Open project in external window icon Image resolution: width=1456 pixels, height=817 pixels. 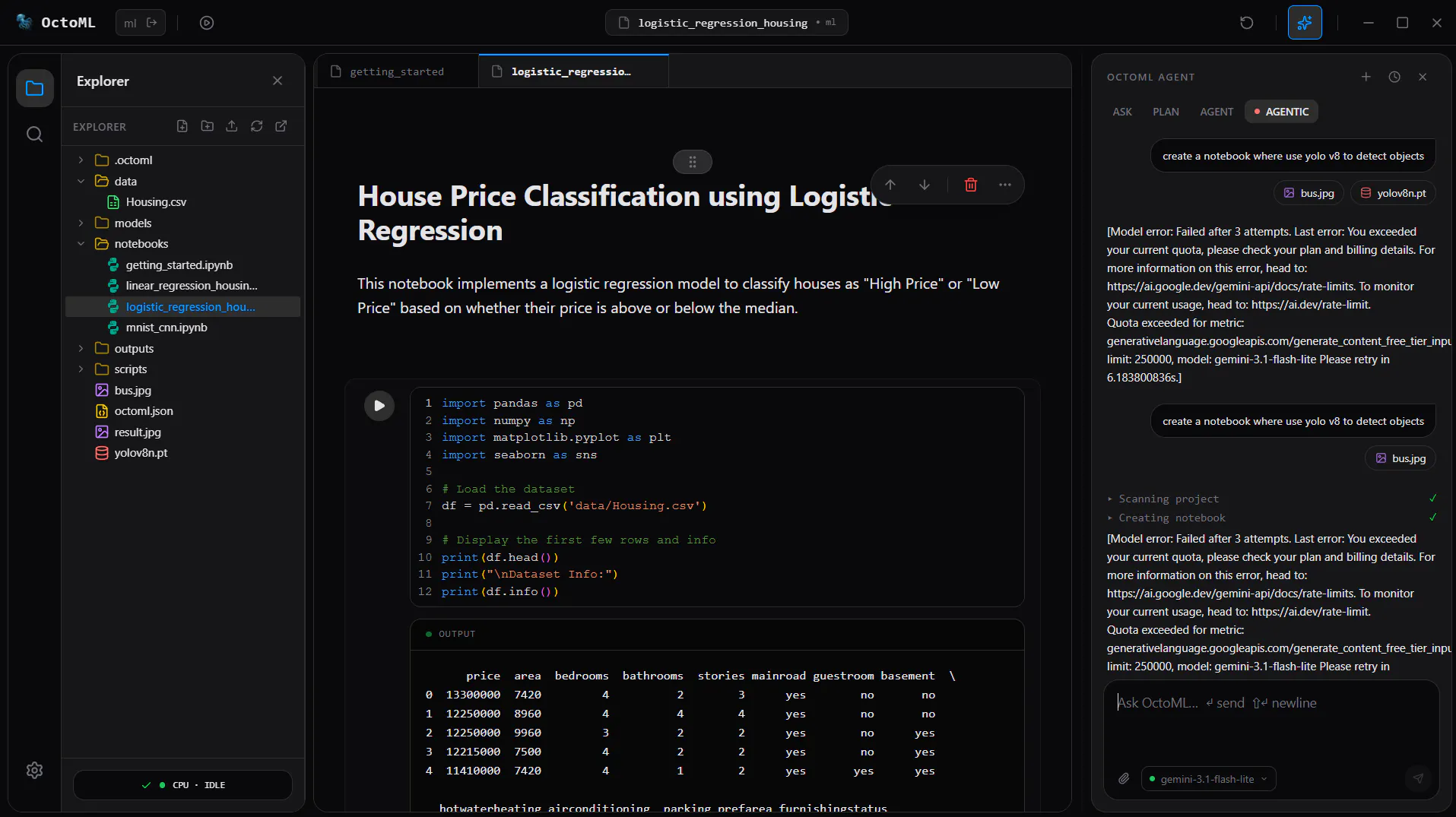tap(281, 126)
